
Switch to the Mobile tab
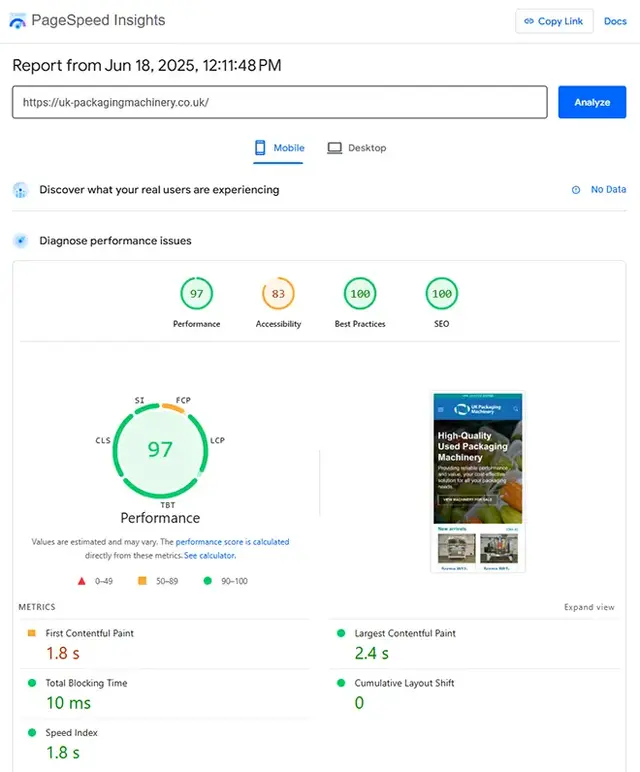pos(279,148)
